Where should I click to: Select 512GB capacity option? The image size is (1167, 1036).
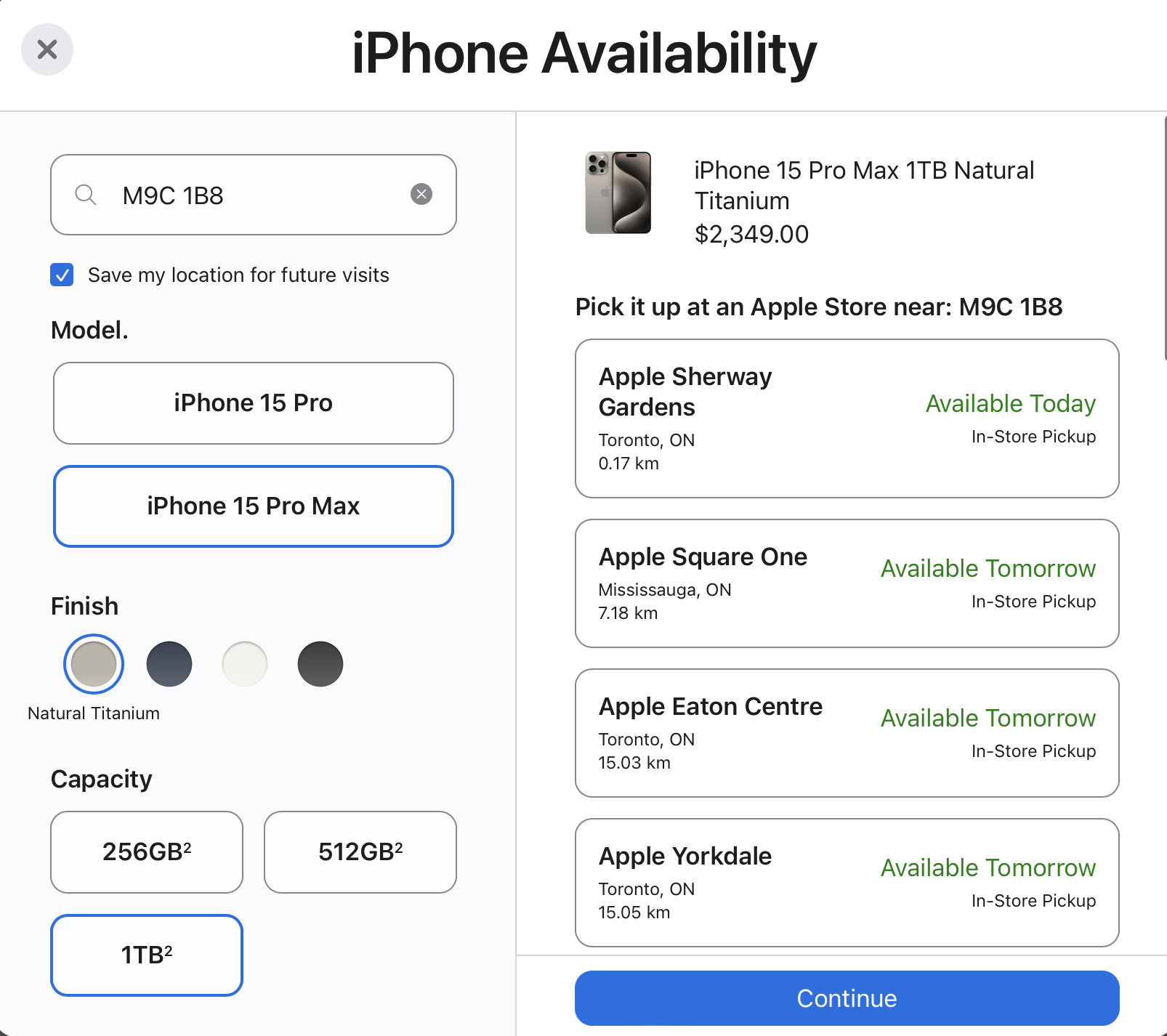pyautogui.click(x=360, y=852)
